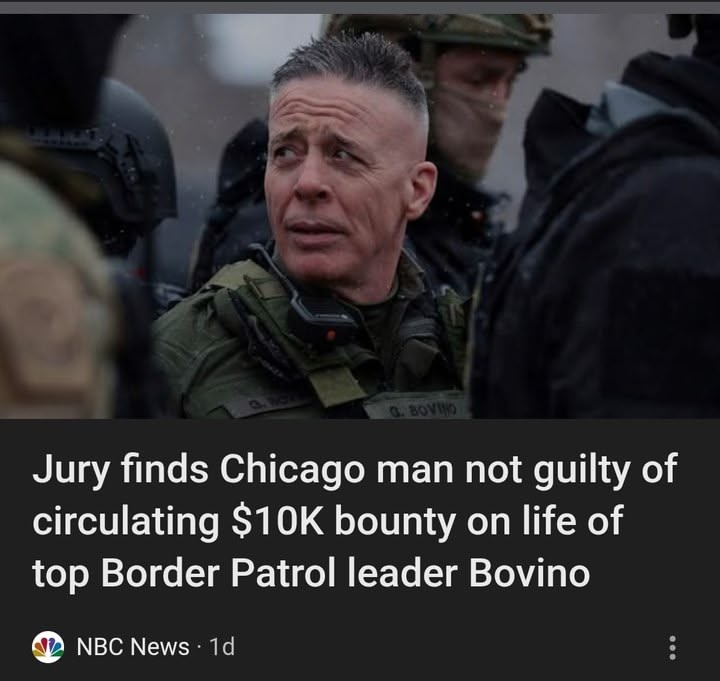
Task: Open the headline starting with Jury finds
Action: click(x=354, y=521)
